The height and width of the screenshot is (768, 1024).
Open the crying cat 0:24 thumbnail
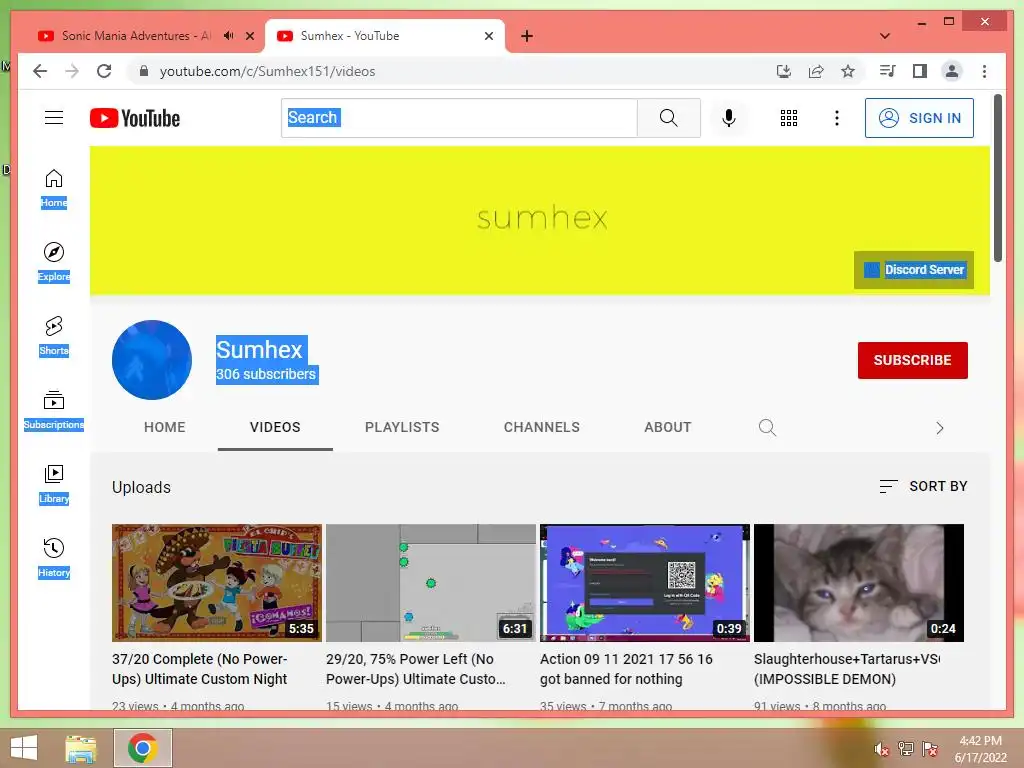tap(859, 583)
